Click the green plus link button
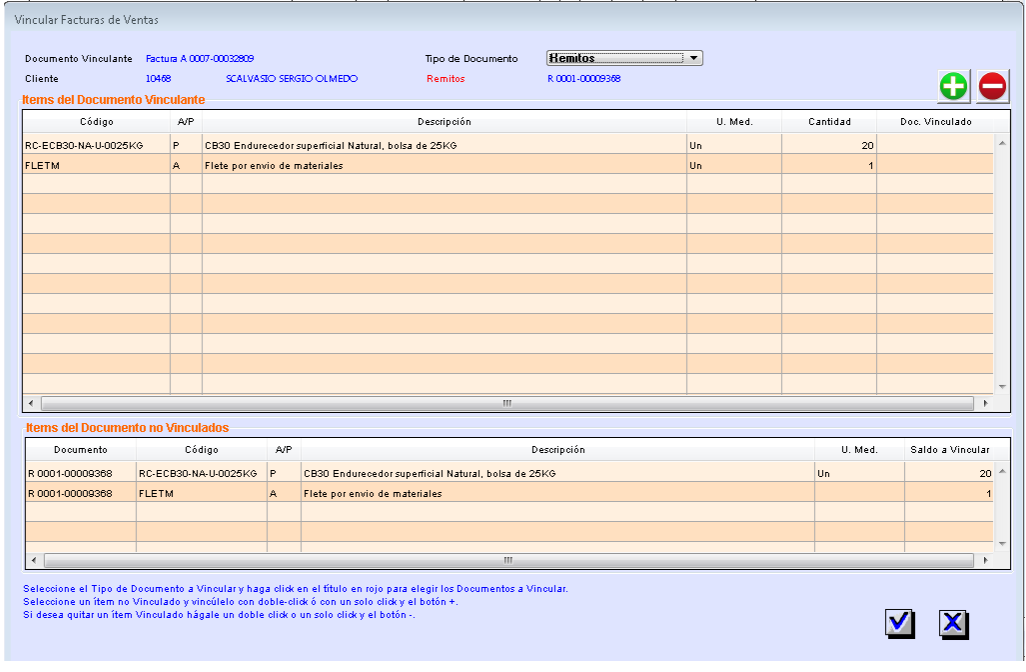This screenshot has width=1026, height=672. click(x=953, y=86)
